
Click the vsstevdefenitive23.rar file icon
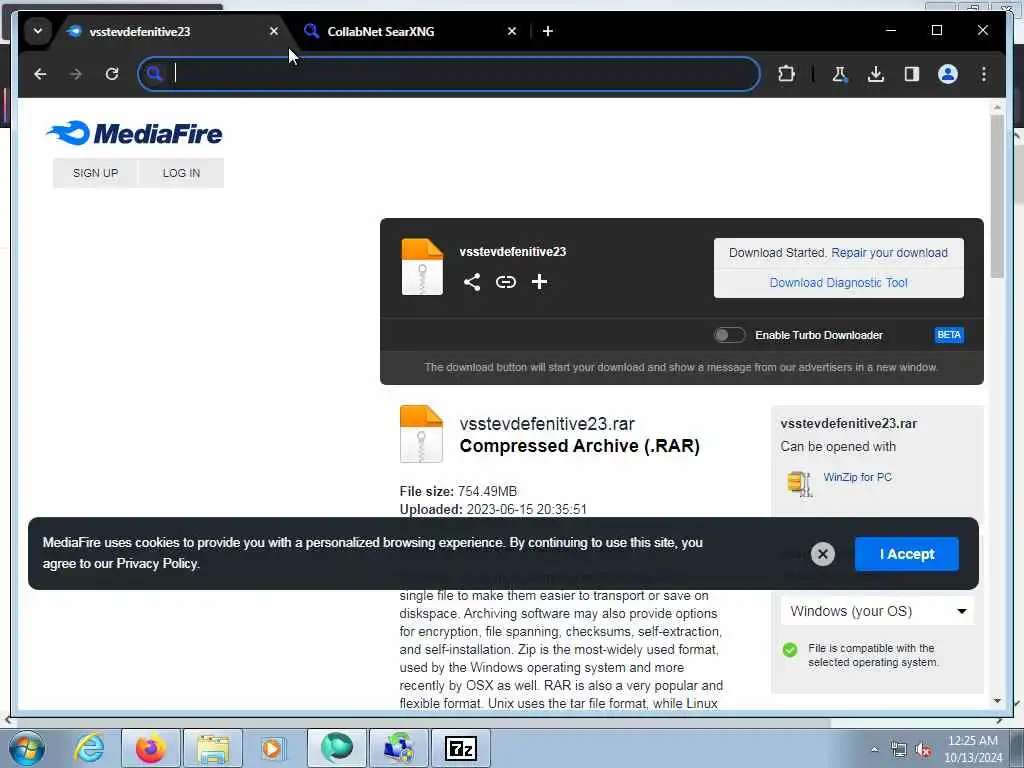[x=421, y=434]
